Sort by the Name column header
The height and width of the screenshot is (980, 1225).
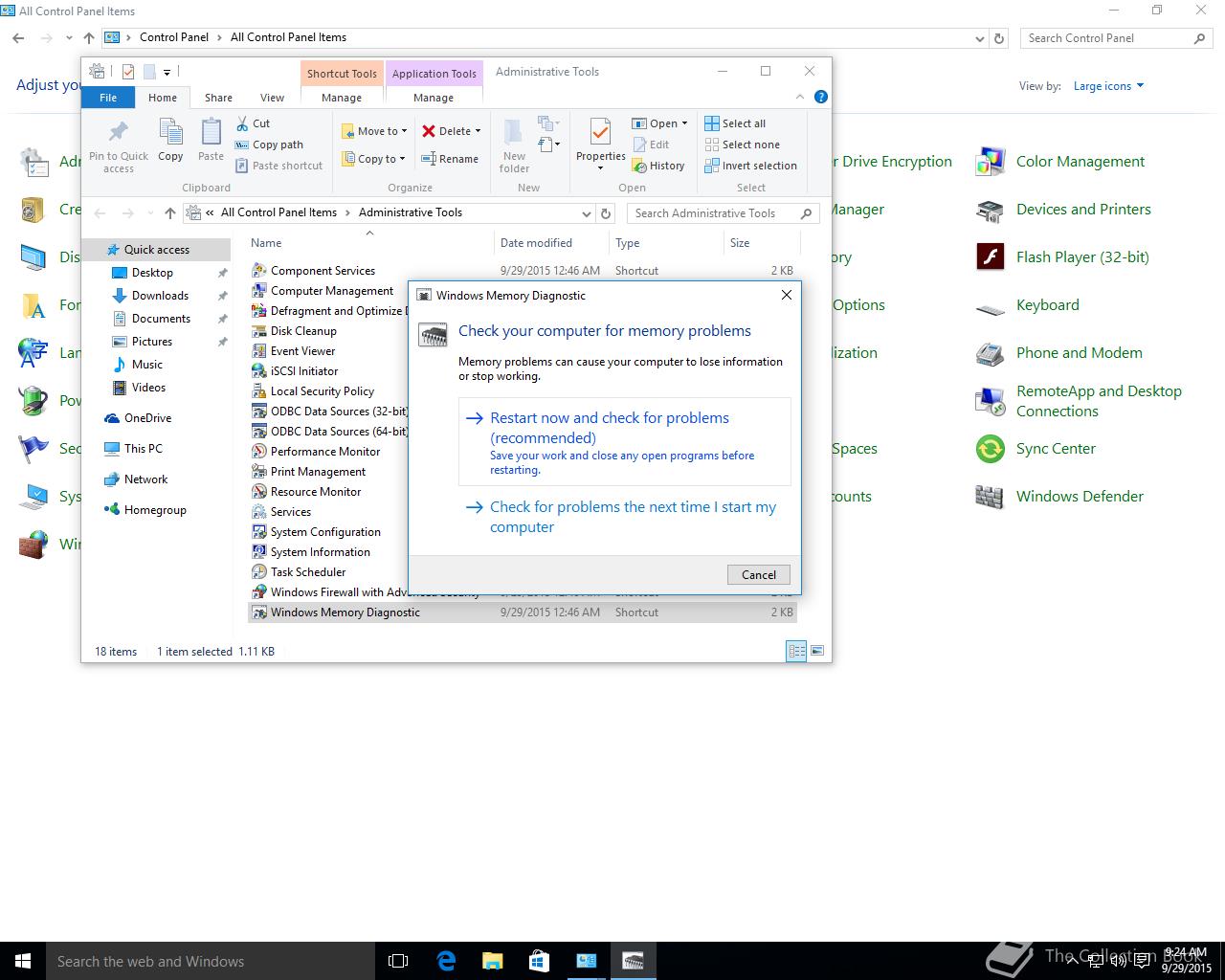[369, 243]
